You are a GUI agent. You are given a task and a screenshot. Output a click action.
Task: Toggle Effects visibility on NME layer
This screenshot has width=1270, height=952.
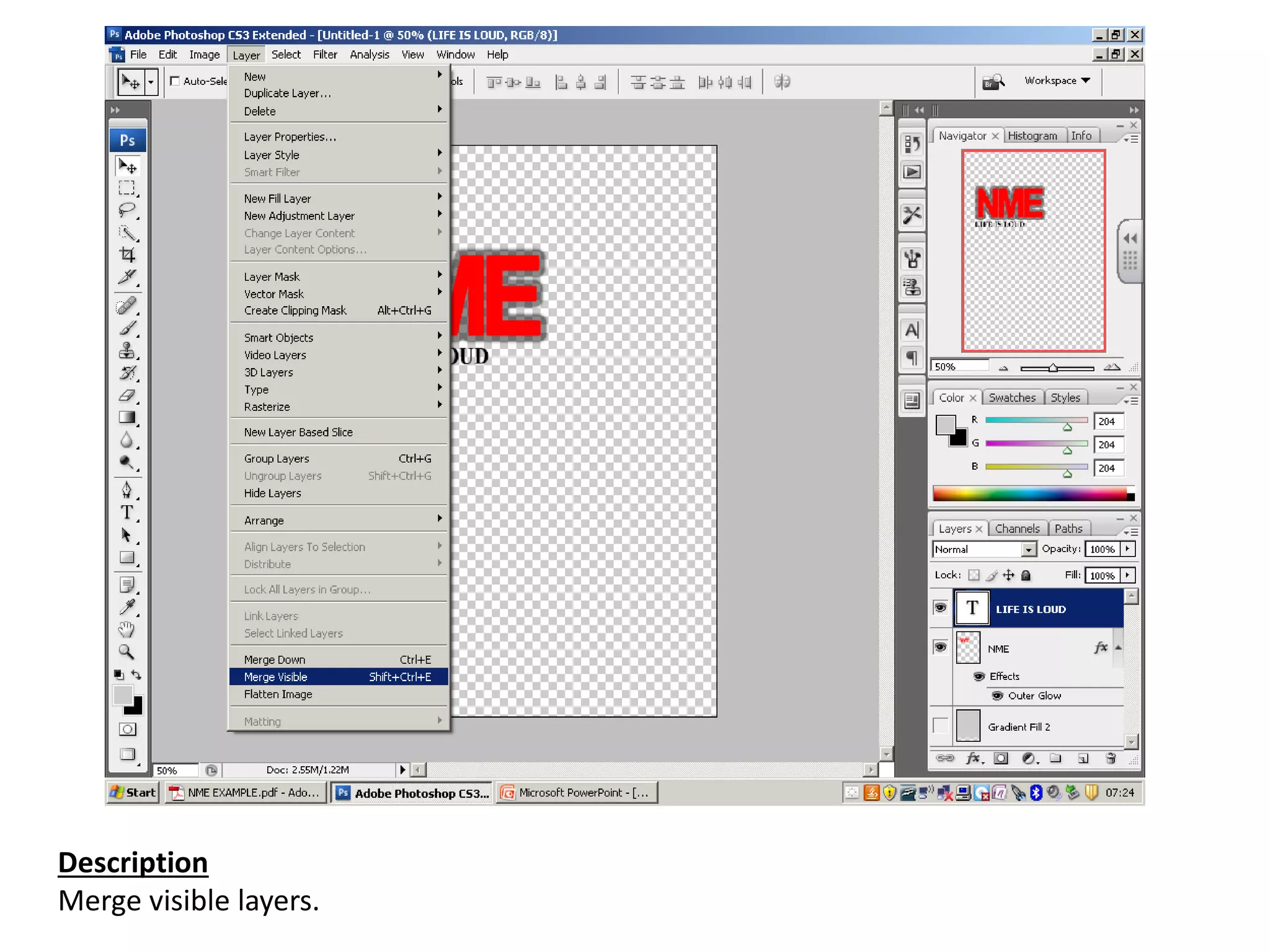(x=979, y=676)
